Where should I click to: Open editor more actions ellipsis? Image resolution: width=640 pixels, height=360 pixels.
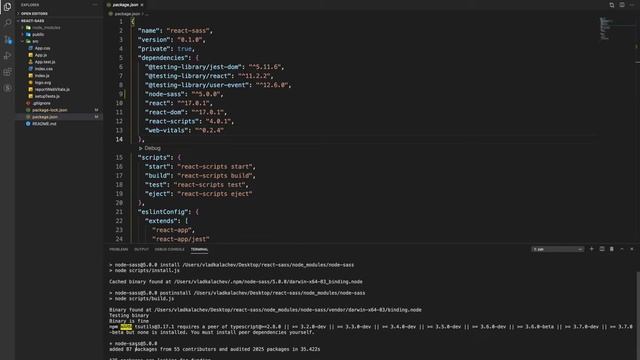click(632, 5)
